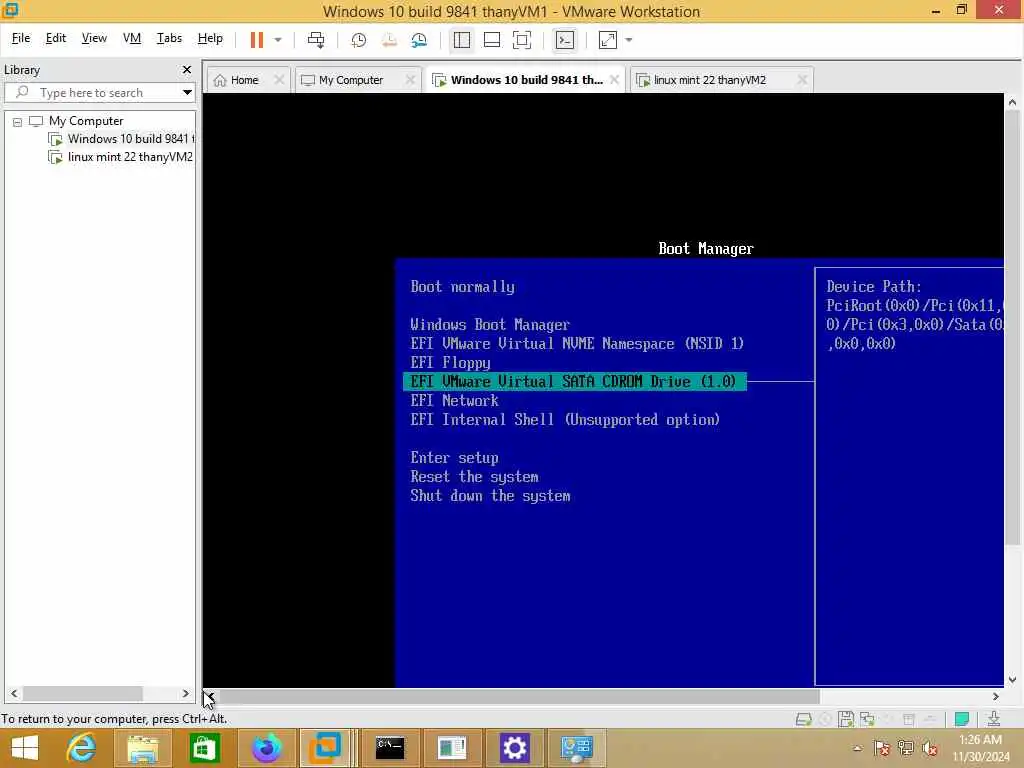Toggle the console view icon
This screenshot has width=1024, height=768.
(565, 40)
